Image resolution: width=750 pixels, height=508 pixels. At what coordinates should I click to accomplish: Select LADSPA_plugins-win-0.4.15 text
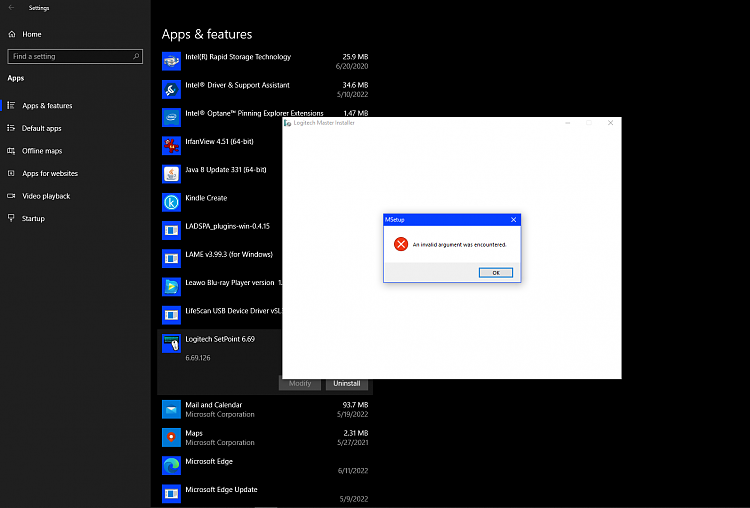[228, 226]
